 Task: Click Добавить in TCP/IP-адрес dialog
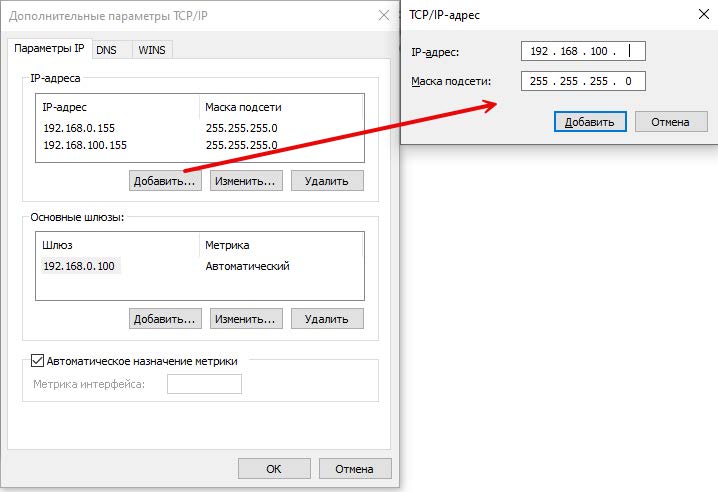pos(590,122)
